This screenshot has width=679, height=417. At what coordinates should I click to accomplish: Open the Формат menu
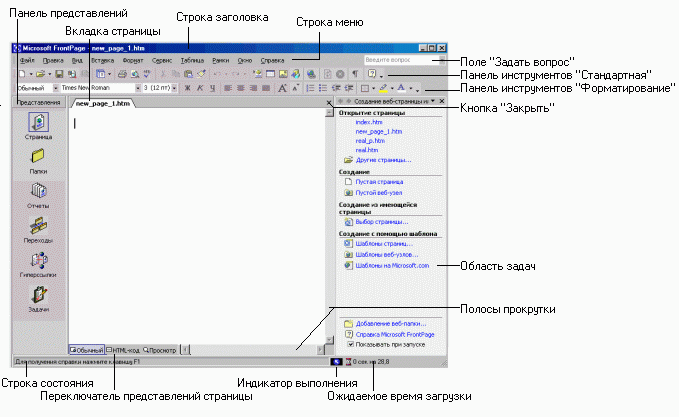(133, 60)
